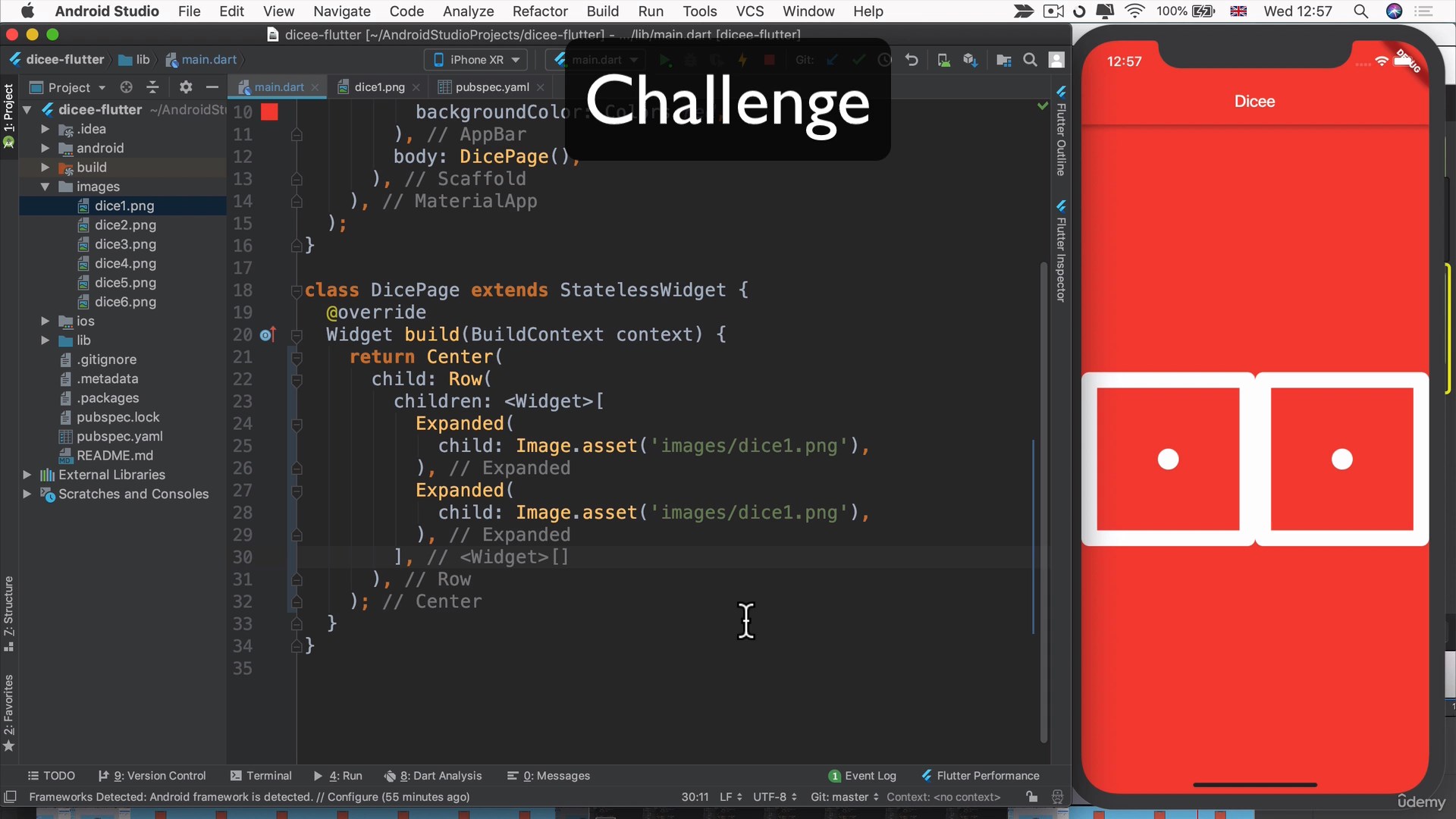1456x819 pixels.
Task: Hide the Project tool window
Action: [x=212, y=87]
